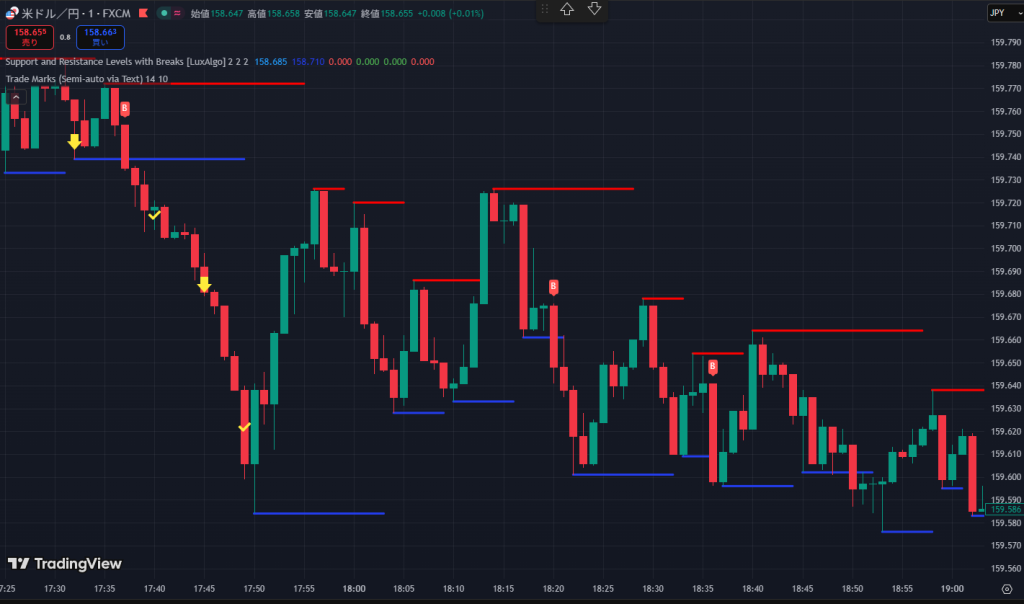Click the current price label 159.586

(1004, 509)
